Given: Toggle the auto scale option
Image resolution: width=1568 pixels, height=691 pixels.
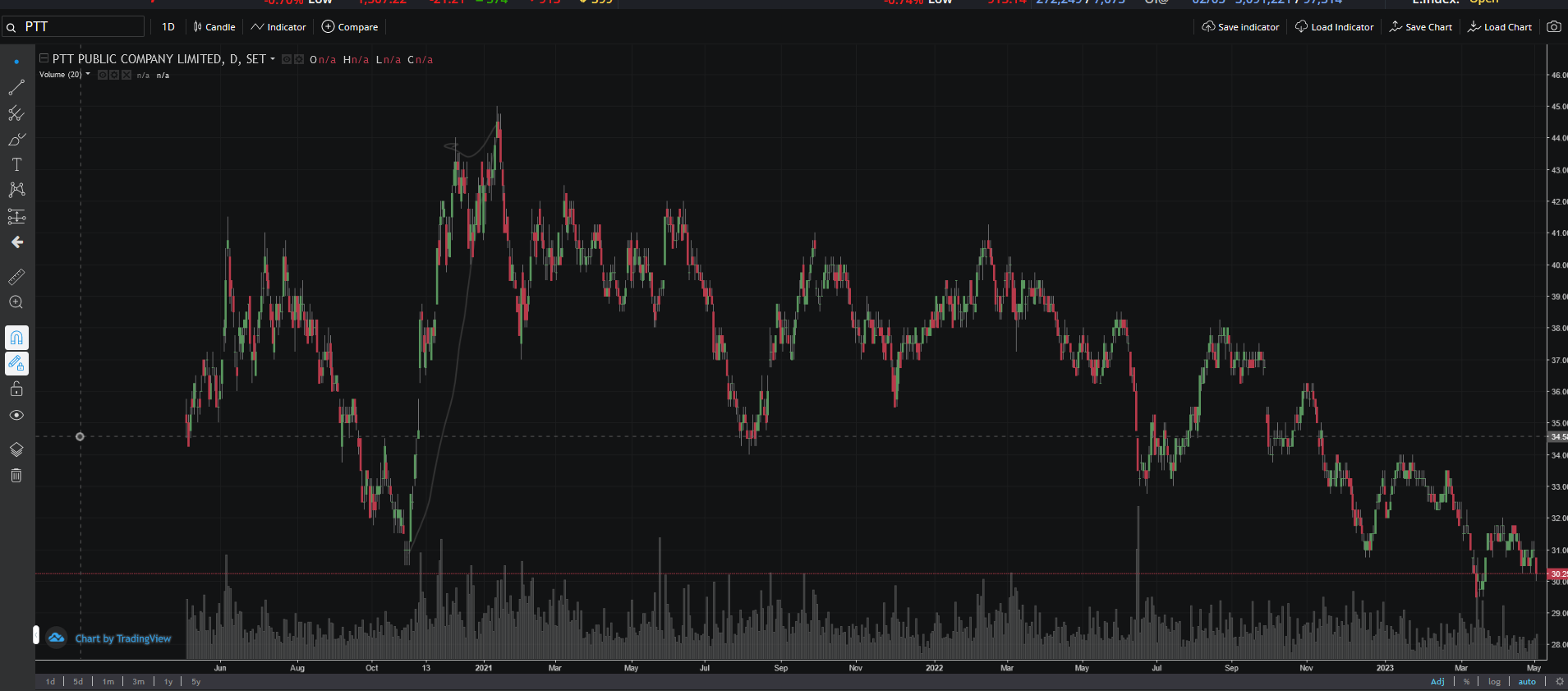Looking at the screenshot, I should (1527, 681).
